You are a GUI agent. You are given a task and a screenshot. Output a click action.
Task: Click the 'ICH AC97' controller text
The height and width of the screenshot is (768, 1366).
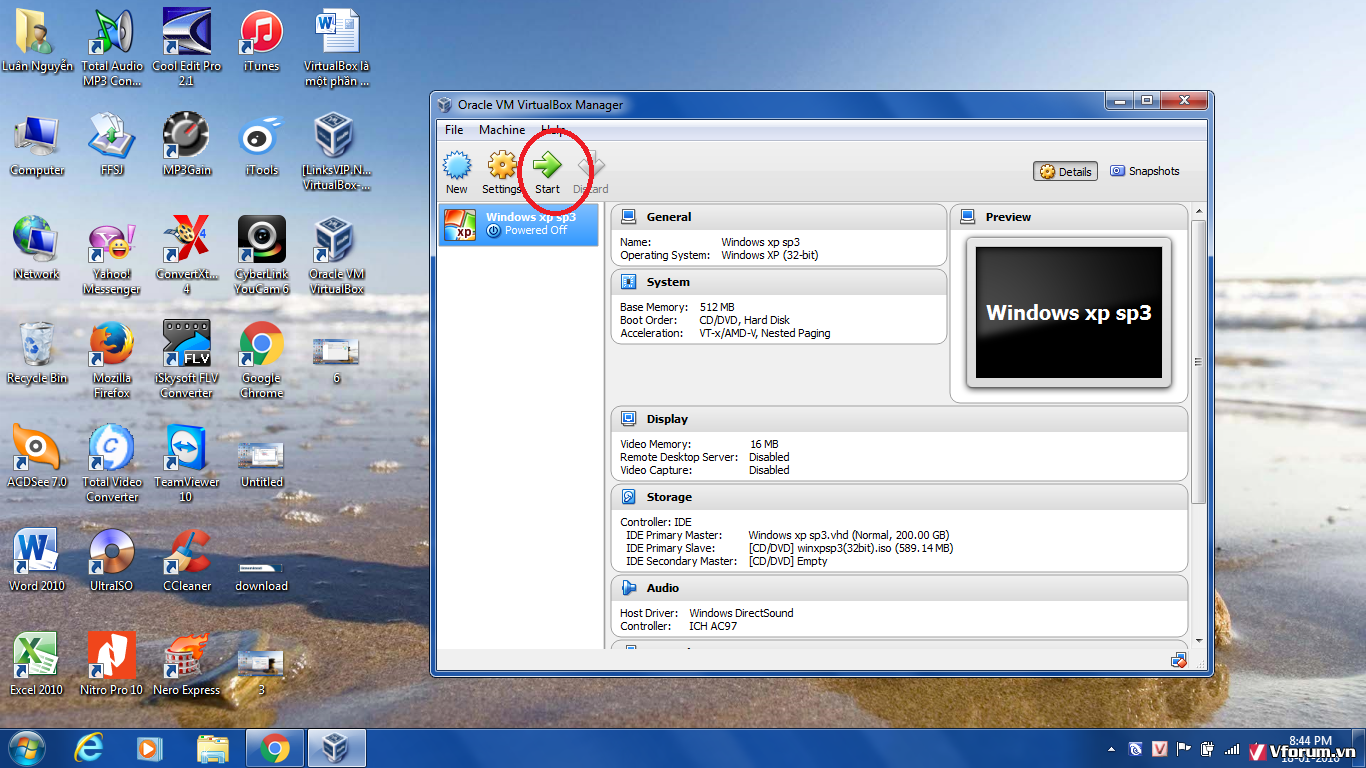[x=713, y=626]
